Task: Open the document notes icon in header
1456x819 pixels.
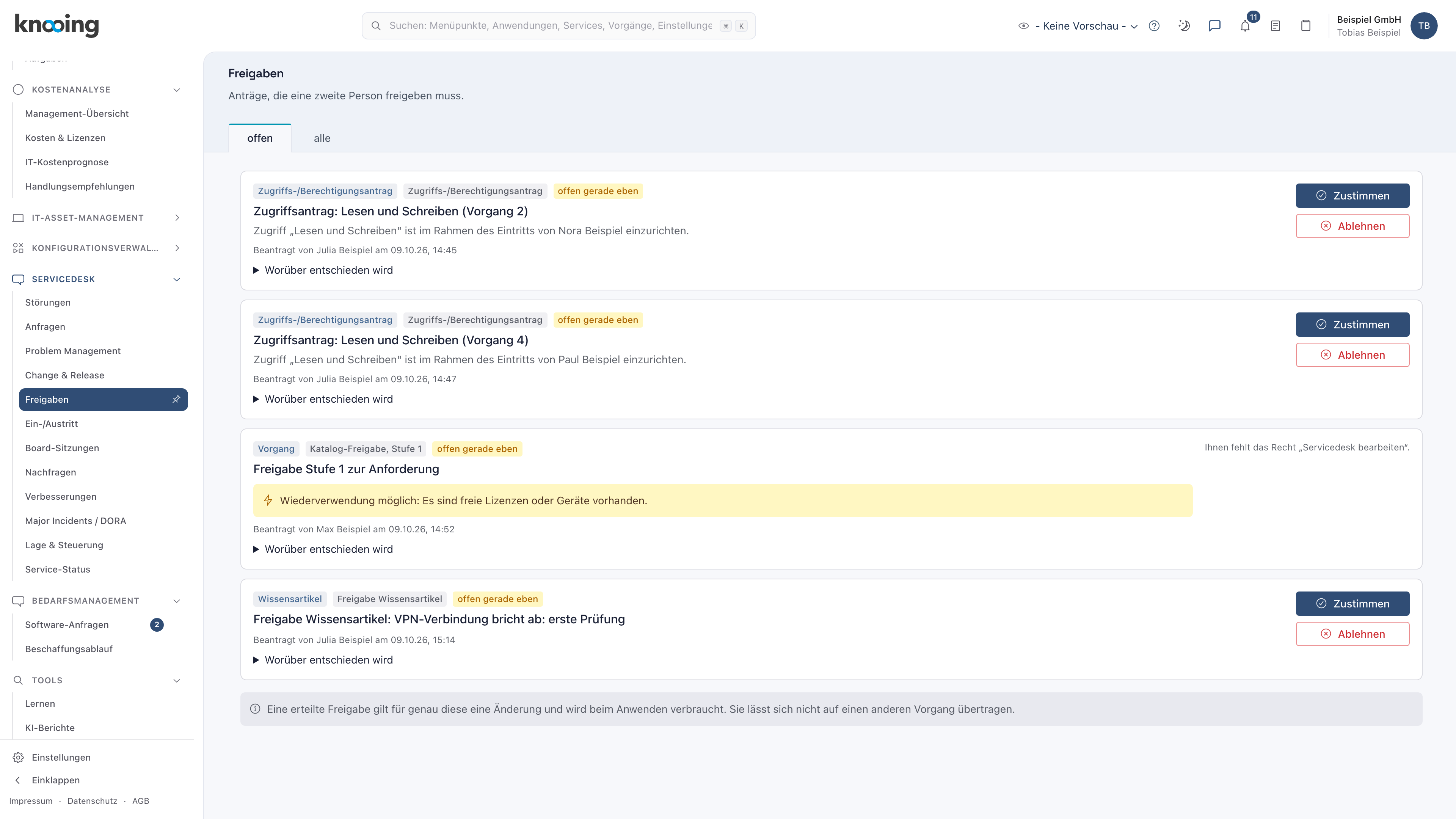Action: point(1276,26)
